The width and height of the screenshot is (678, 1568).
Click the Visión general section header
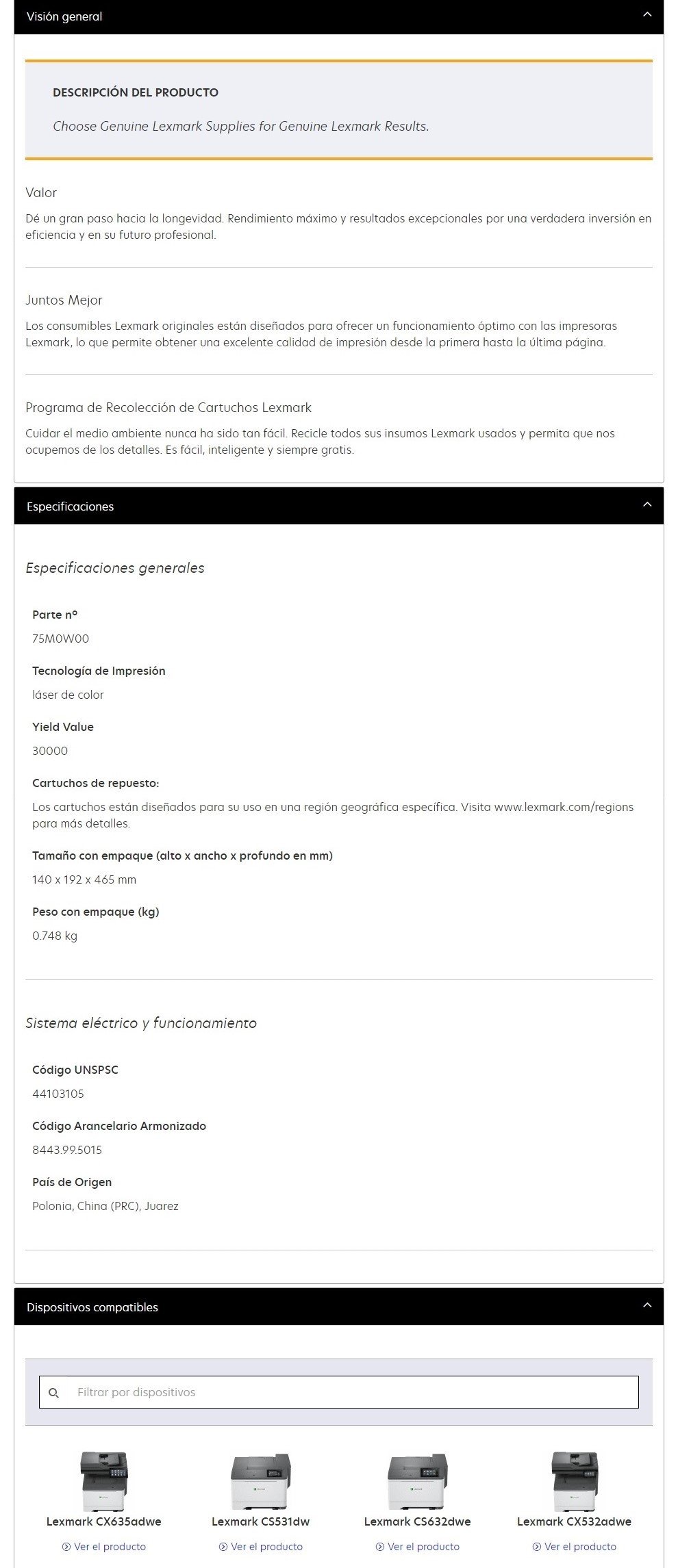click(x=64, y=16)
